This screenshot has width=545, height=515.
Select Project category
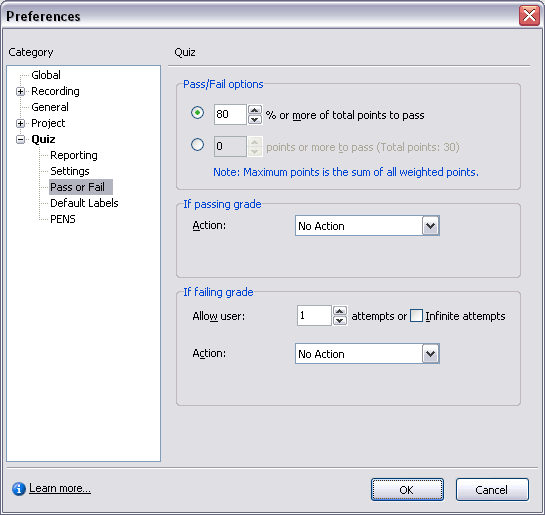point(48,123)
